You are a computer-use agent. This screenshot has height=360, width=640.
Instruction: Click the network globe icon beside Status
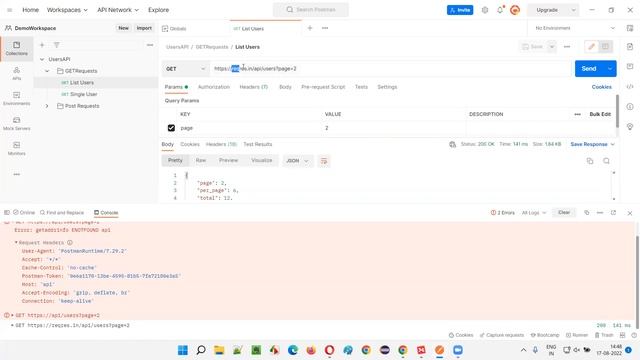point(452,144)
